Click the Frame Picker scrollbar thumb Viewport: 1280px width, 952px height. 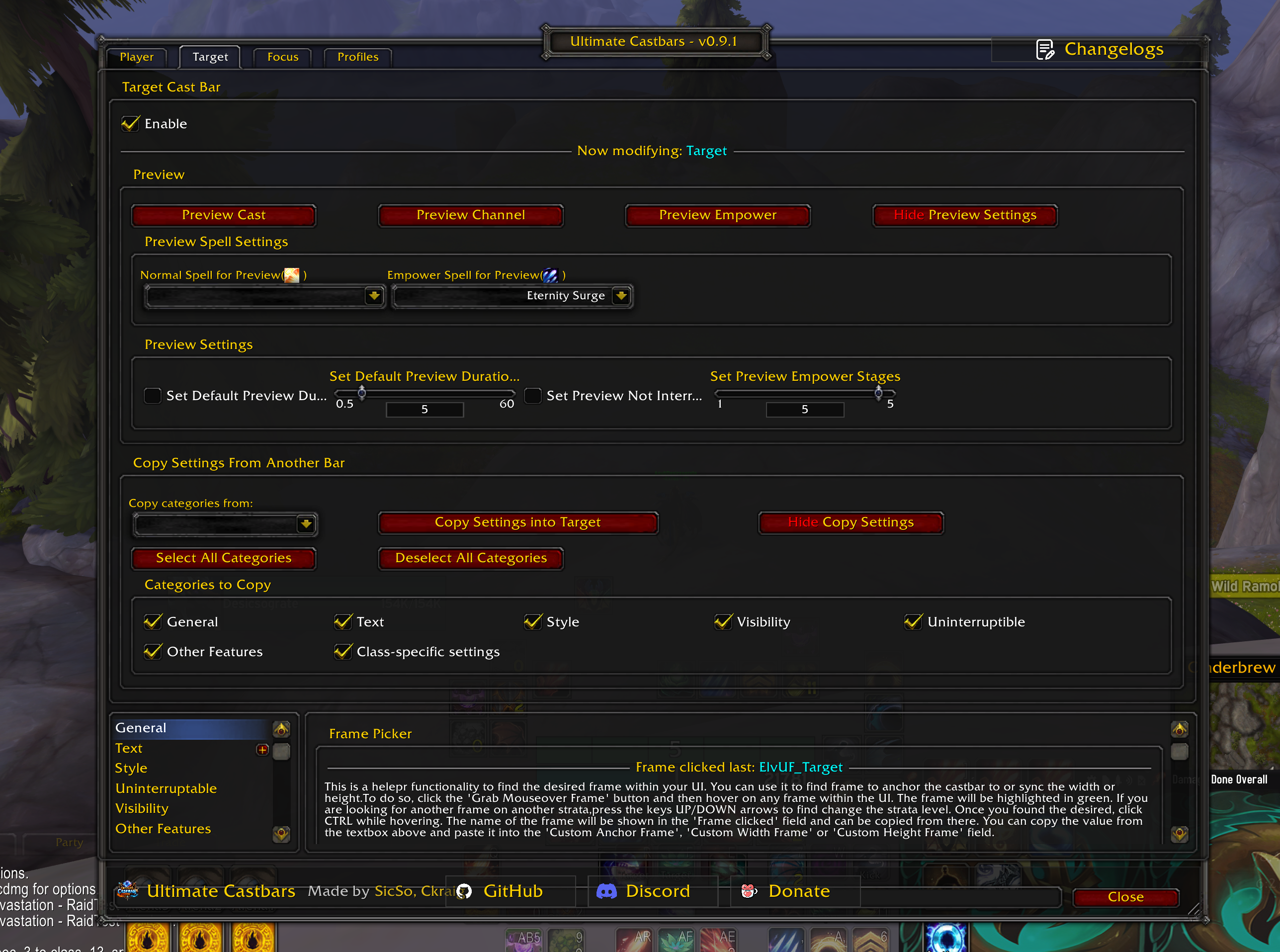[x=1180, y=752]
